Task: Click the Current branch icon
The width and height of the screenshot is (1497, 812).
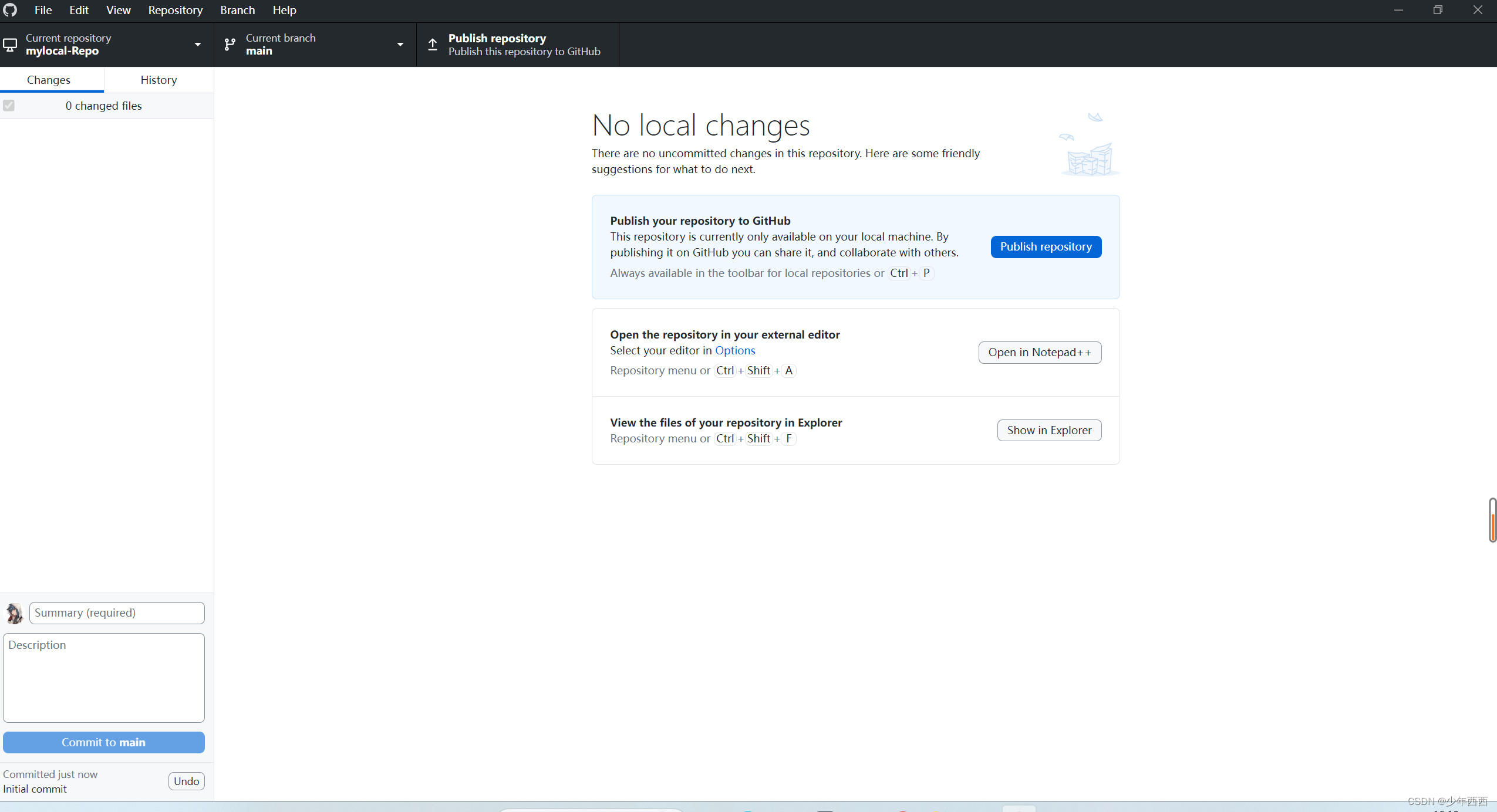Action: pyautogui.click(x=231, y=44)
